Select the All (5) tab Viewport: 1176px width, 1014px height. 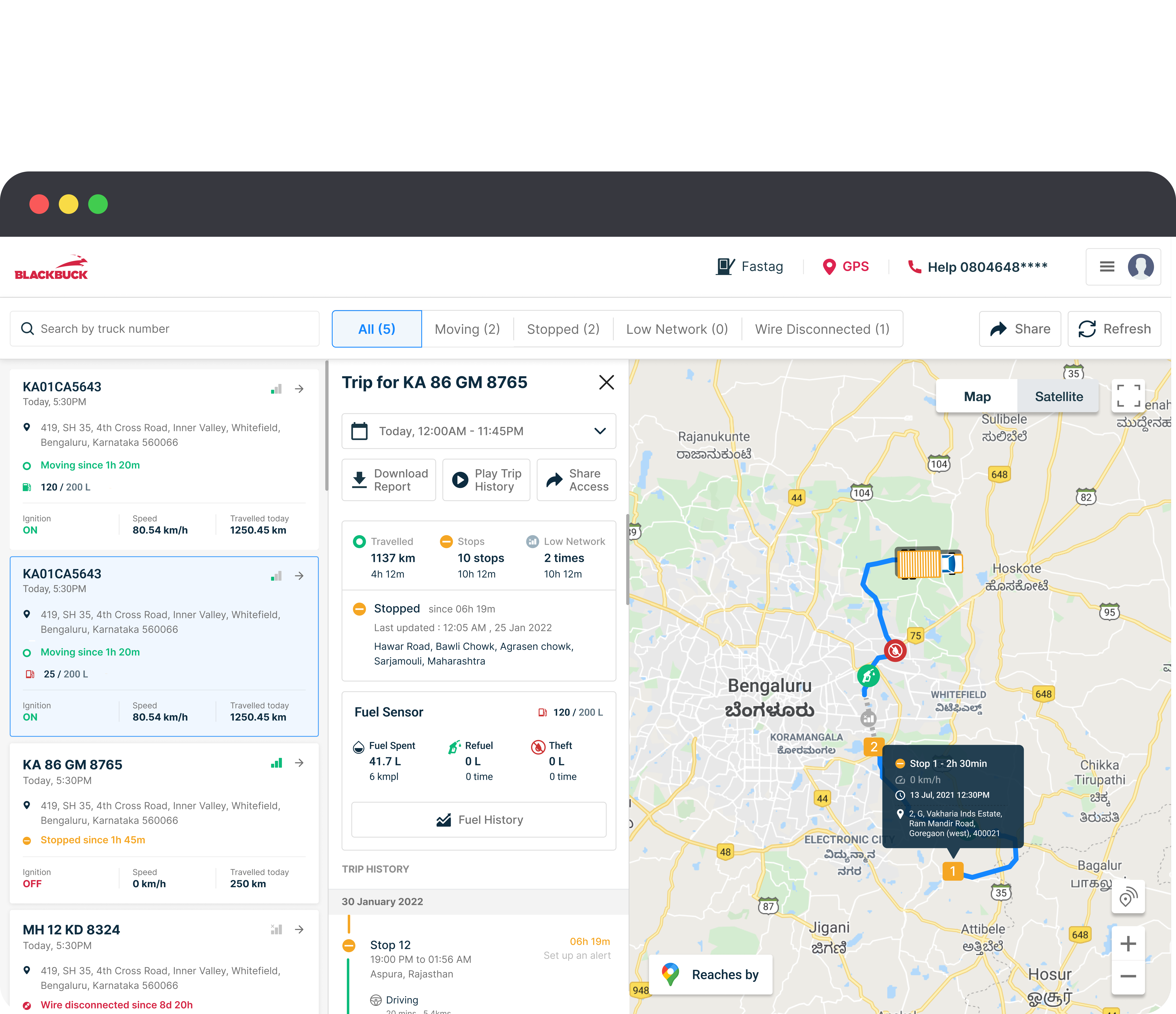click(x=377, y=329)
